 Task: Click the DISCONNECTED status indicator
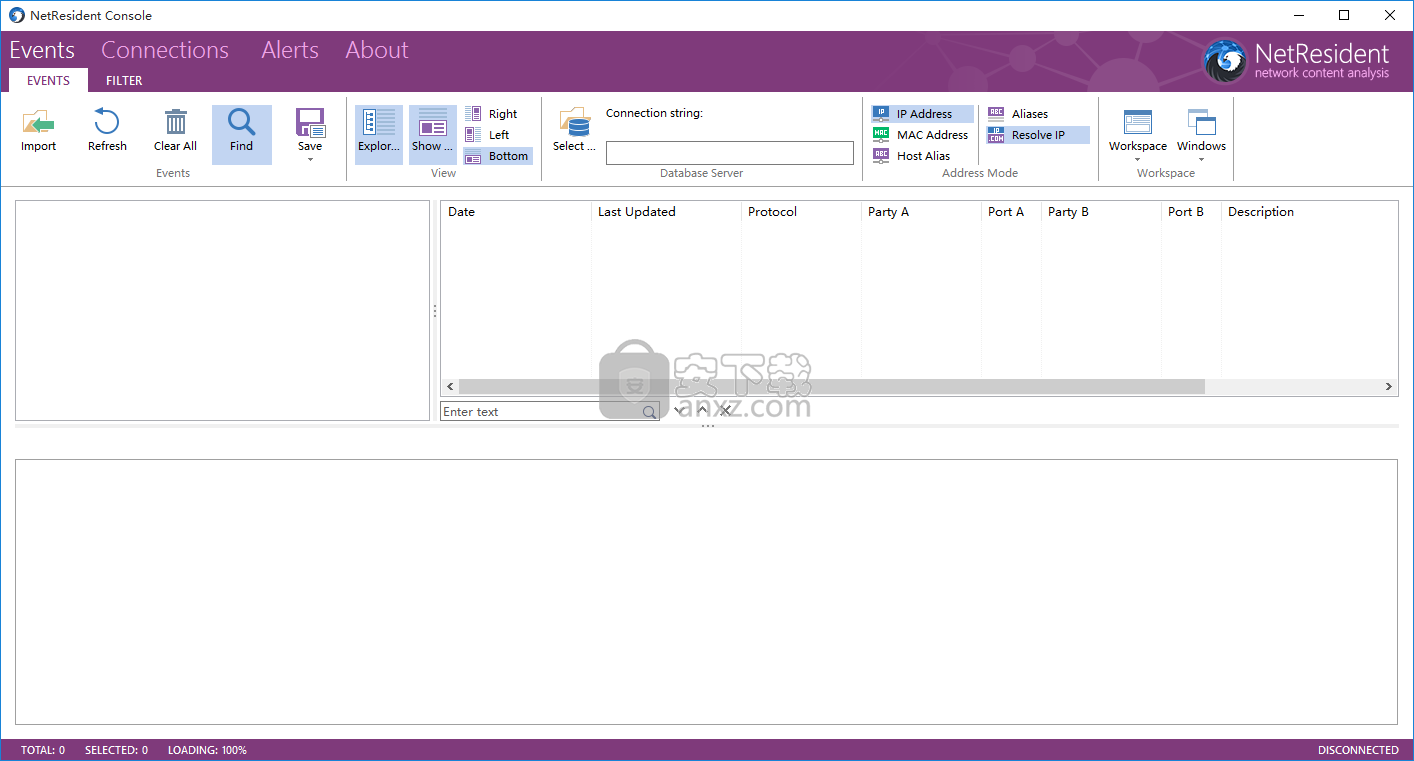1358,750
